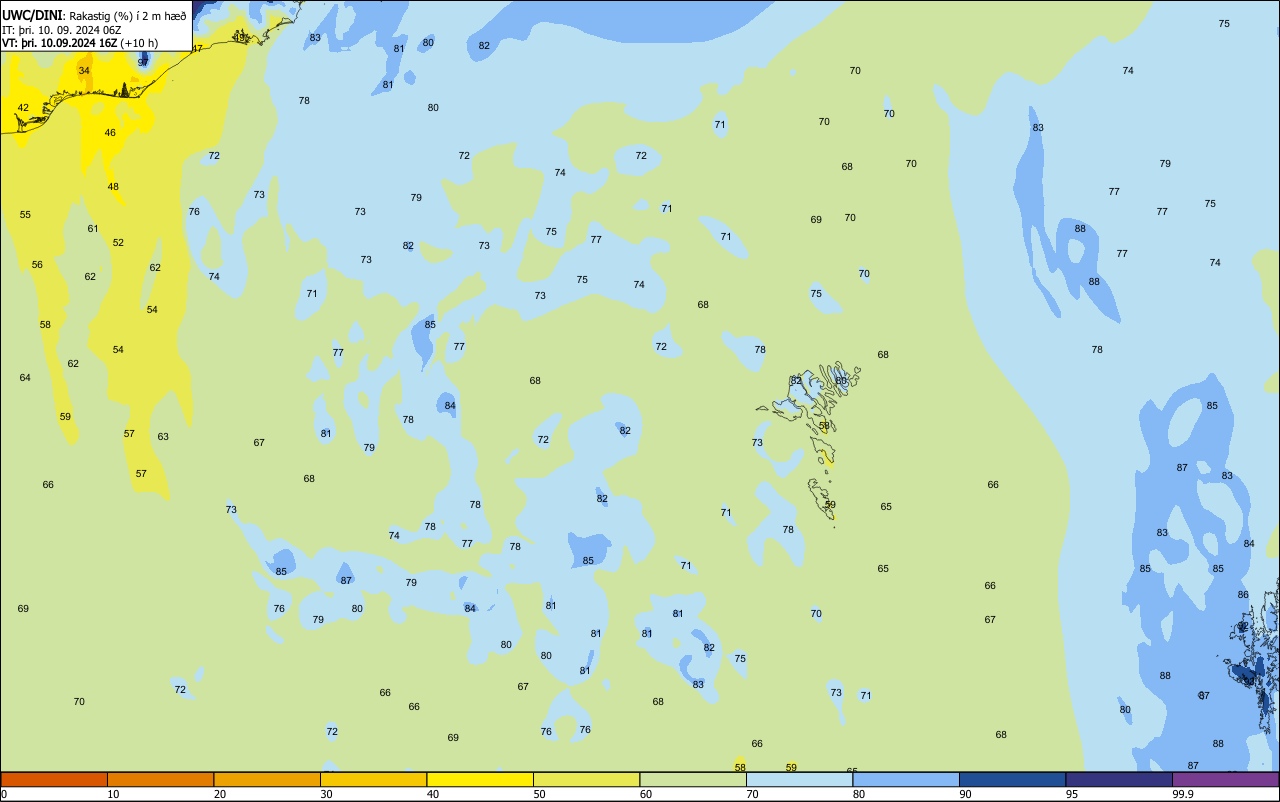Pick the pale blue 70–80 legend swatch

point(799,779)
